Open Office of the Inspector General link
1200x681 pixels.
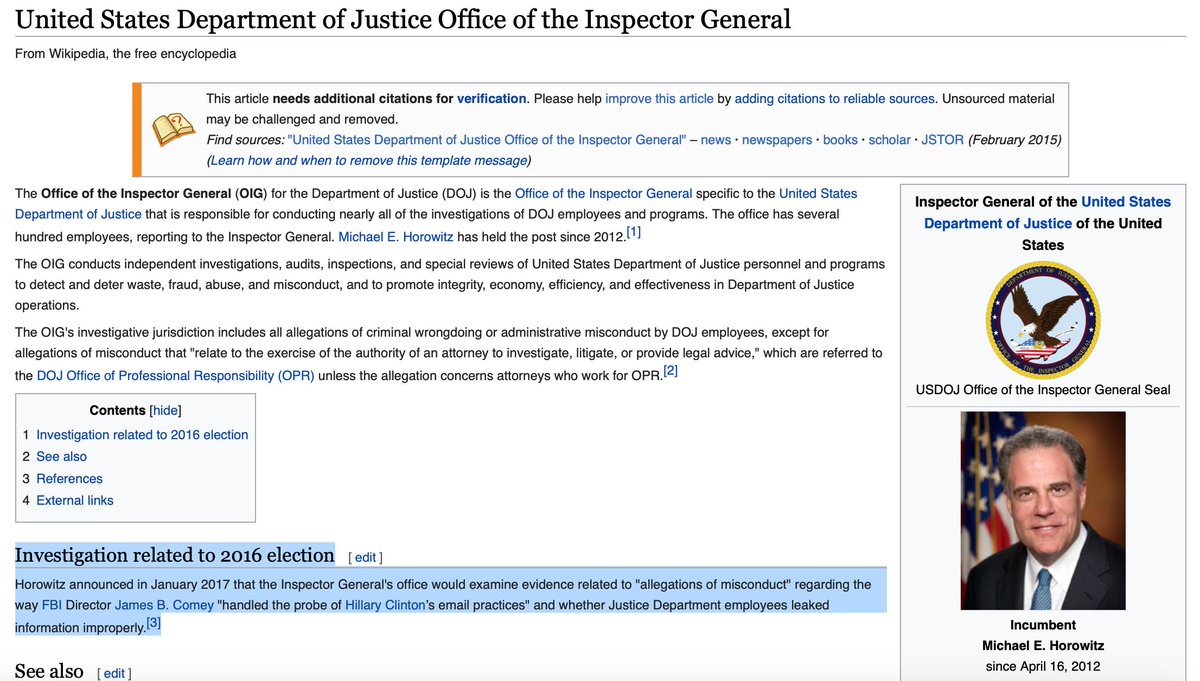pos(603,193)
